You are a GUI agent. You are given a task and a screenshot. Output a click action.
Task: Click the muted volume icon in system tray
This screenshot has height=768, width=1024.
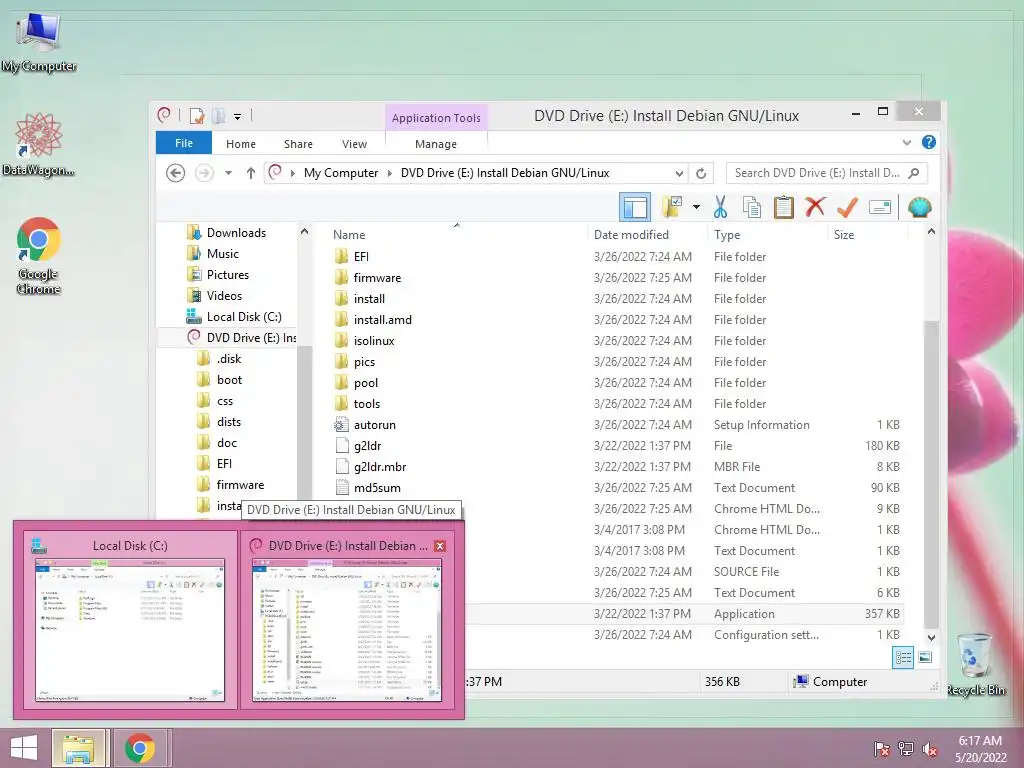(x=929, y=749)
